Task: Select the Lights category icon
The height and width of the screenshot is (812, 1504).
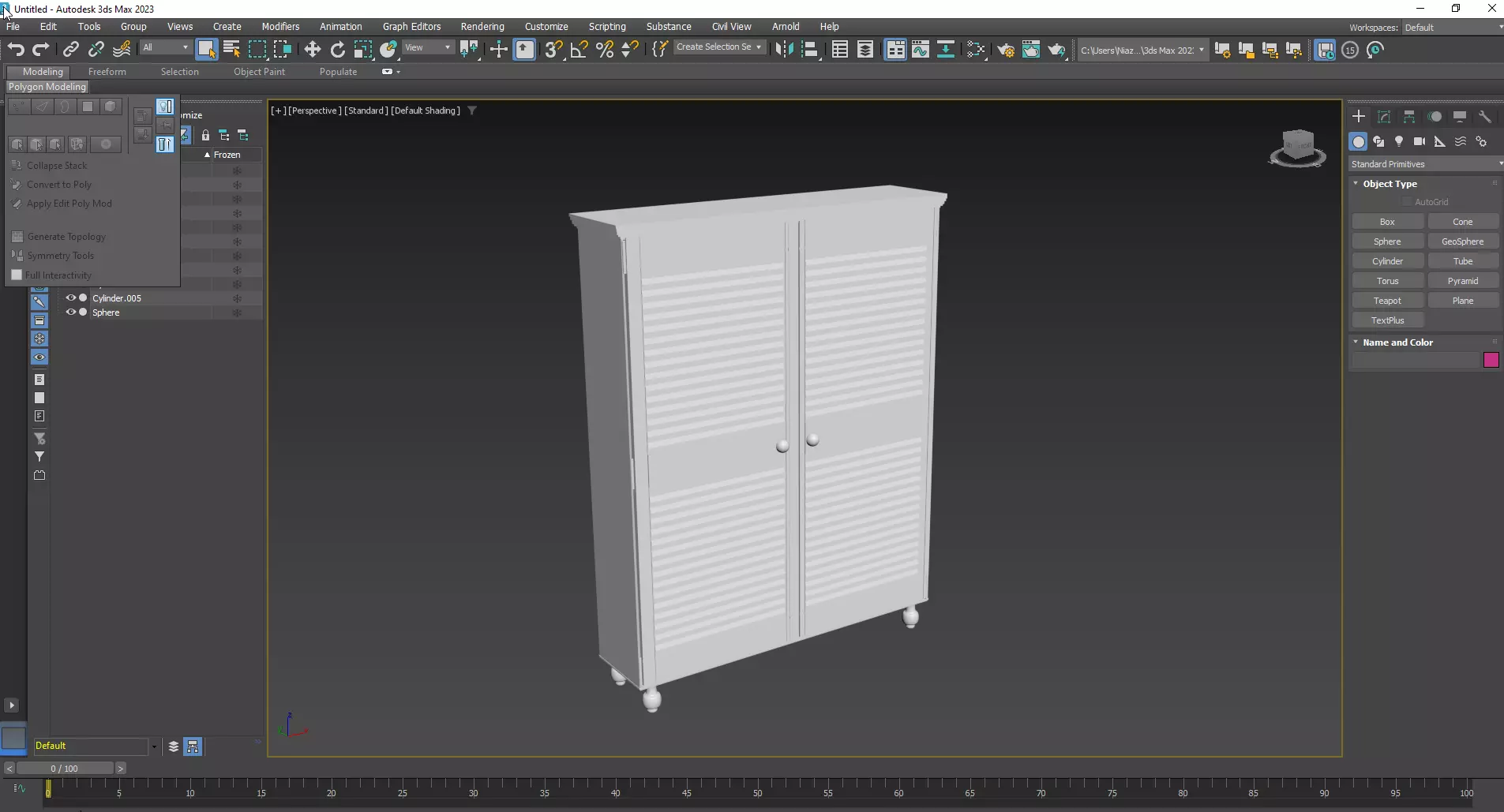Action: (1399, 141)
